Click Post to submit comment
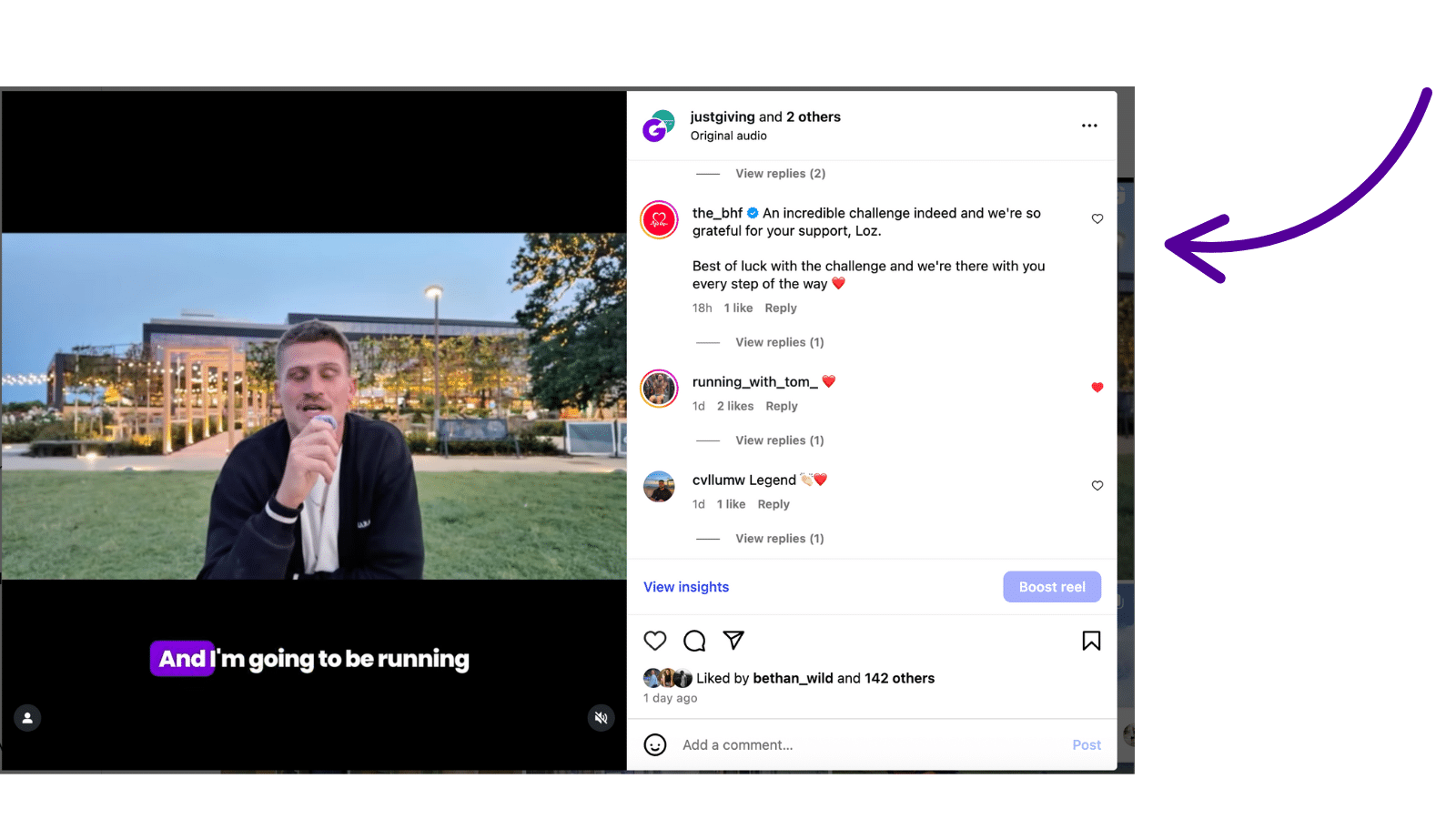1456x819 pixels. point(1087,744)
